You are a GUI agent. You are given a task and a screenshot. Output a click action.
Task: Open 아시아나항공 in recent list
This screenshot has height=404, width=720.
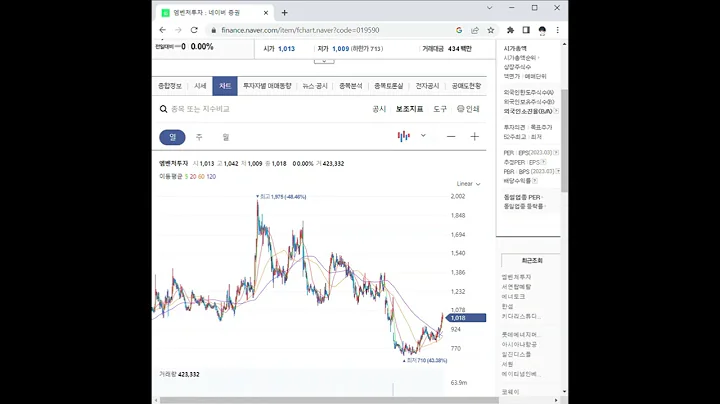tap(519, 344)
